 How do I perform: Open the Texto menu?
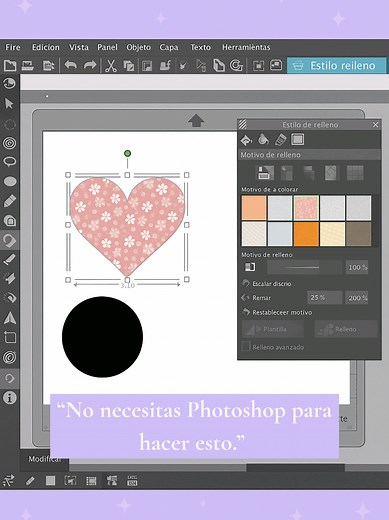coord(200,47)
